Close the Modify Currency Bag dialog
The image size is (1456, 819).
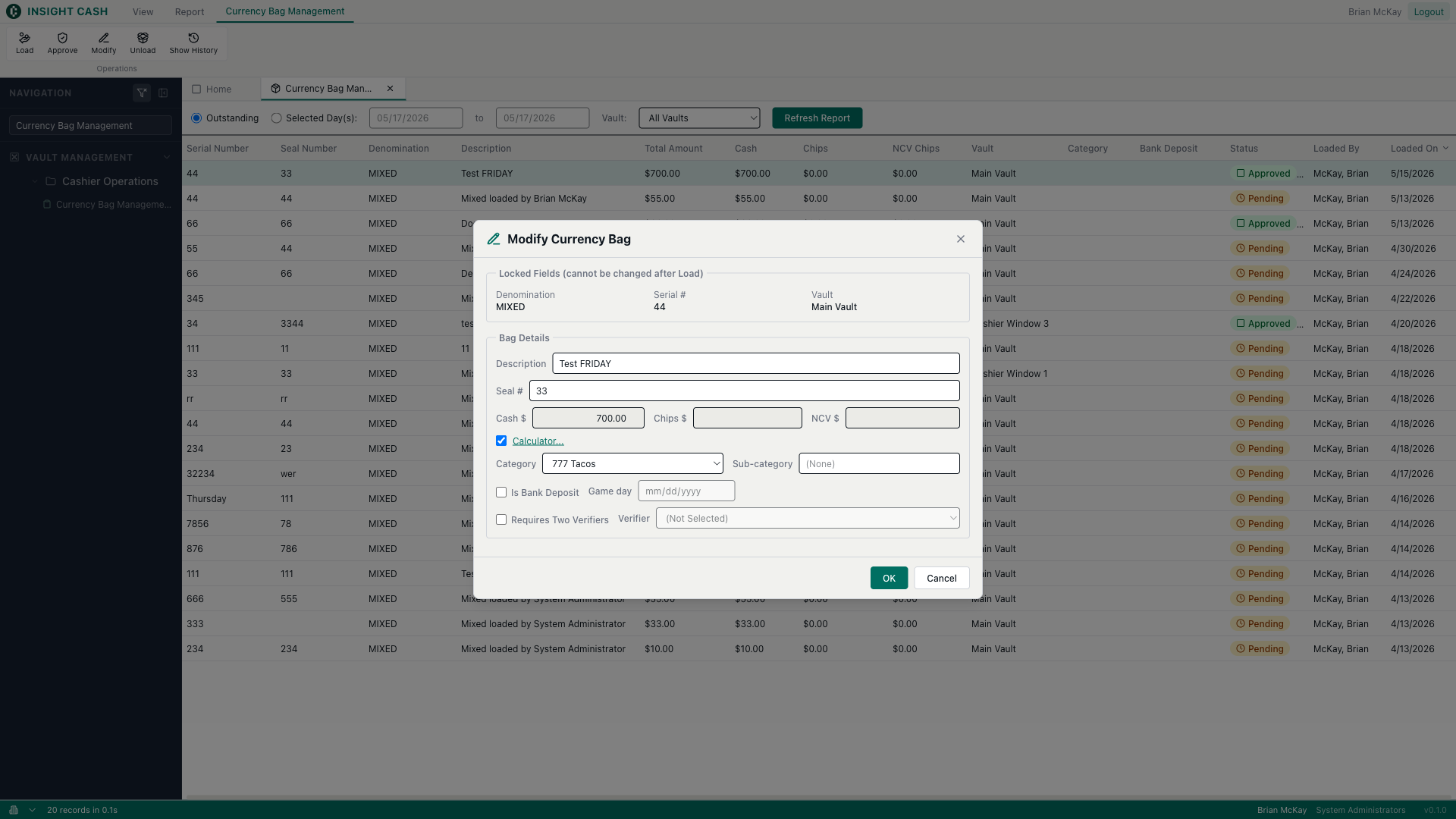(x=961, y=239)
